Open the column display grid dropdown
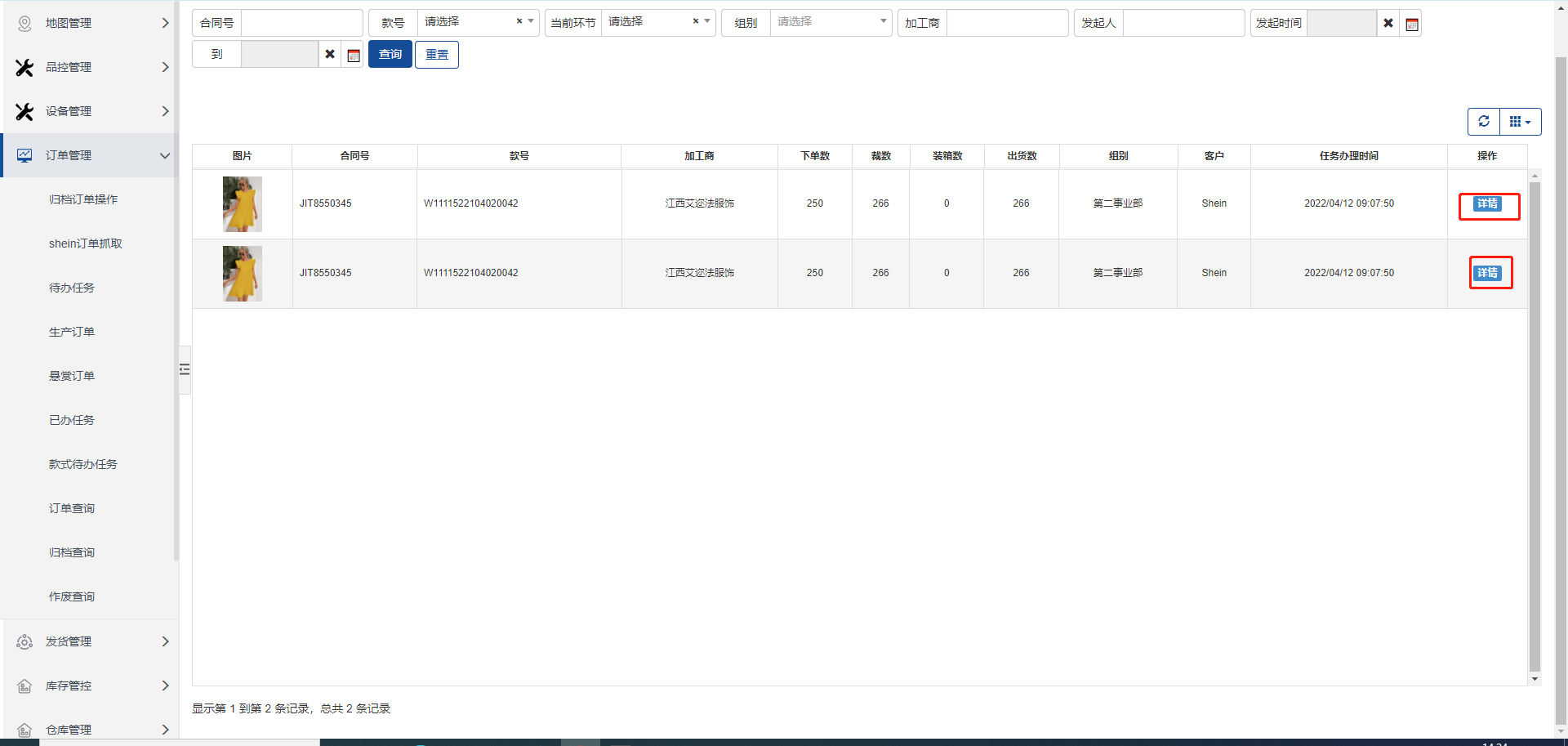The height and width of the screenshot is (746, 1568). (1520, 122)
